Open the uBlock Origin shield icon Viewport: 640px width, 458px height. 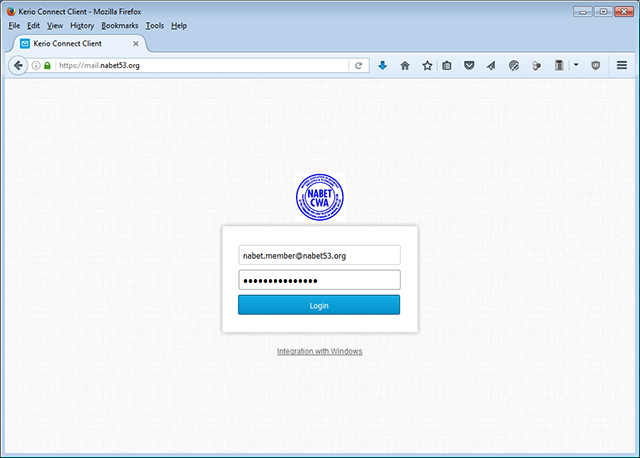(596, 65)
